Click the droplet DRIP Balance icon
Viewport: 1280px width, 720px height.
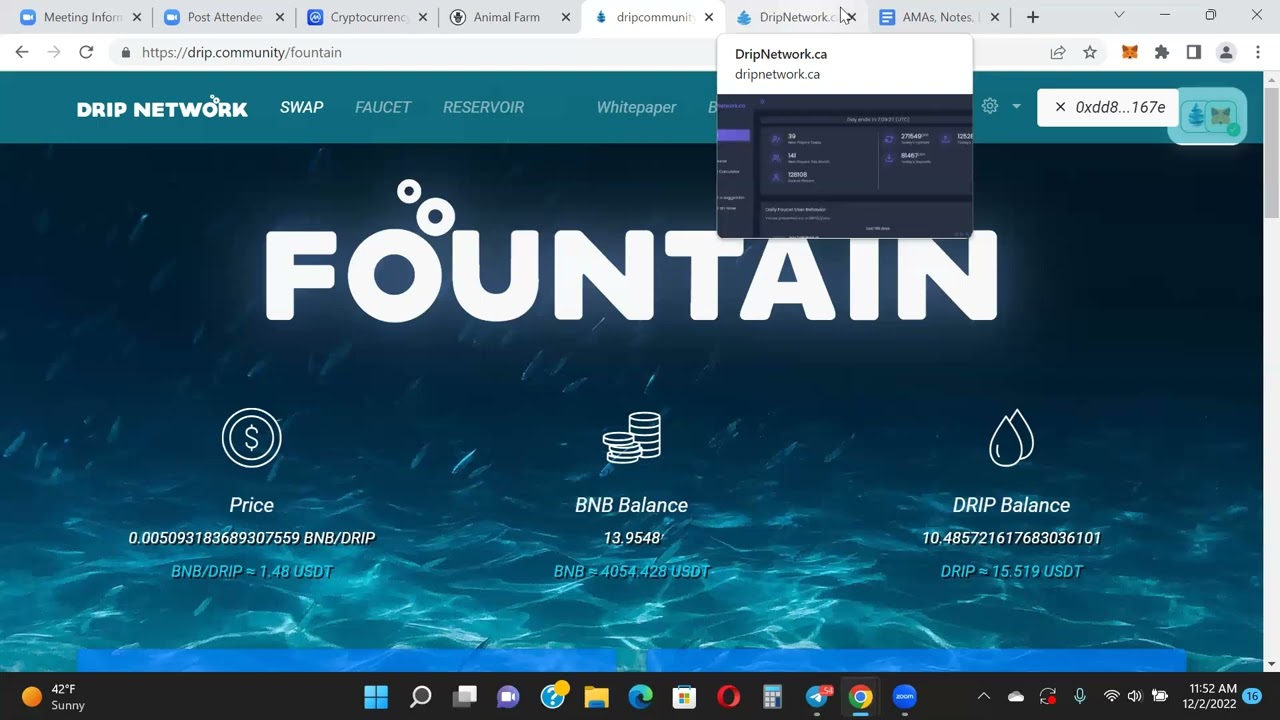tap(1011, 438)
